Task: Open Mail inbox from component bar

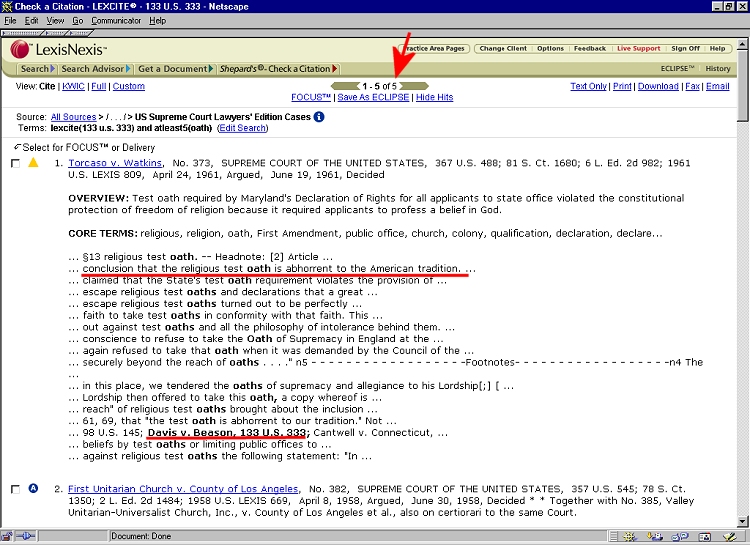Action: pos(655,537)
